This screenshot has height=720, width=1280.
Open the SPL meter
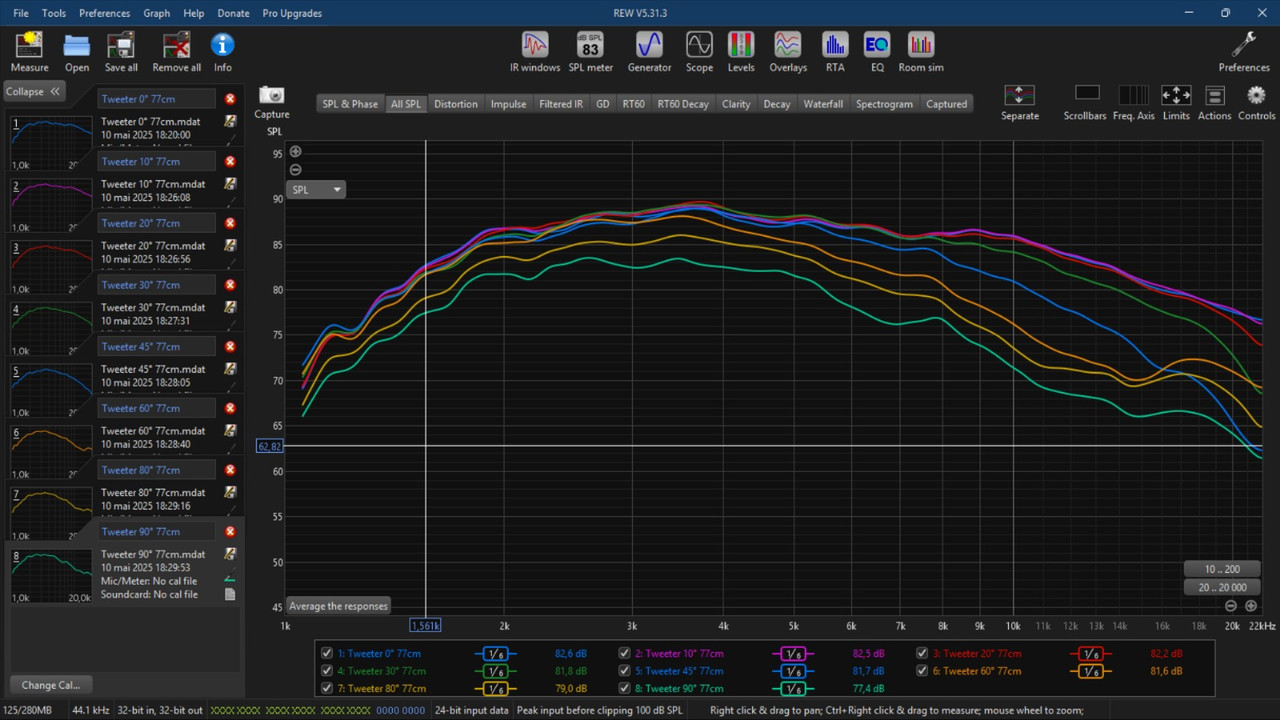click(590, 52)
